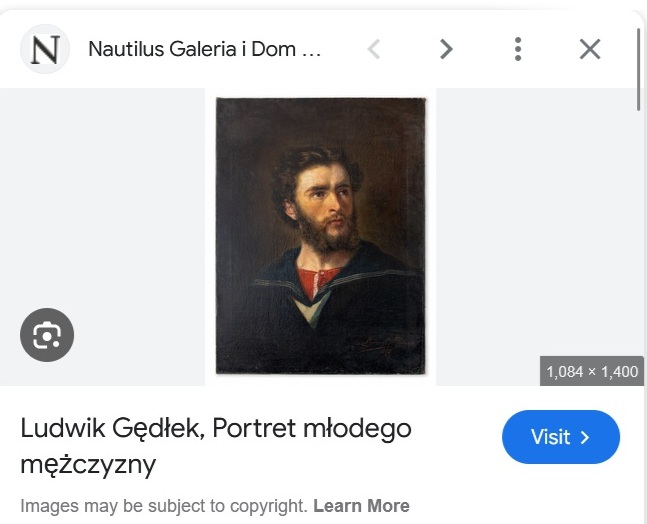Viewport: 647px width, 524px height.
Task: Click the 'Images may be subject to copyright' text
Action: coord(164,505)
